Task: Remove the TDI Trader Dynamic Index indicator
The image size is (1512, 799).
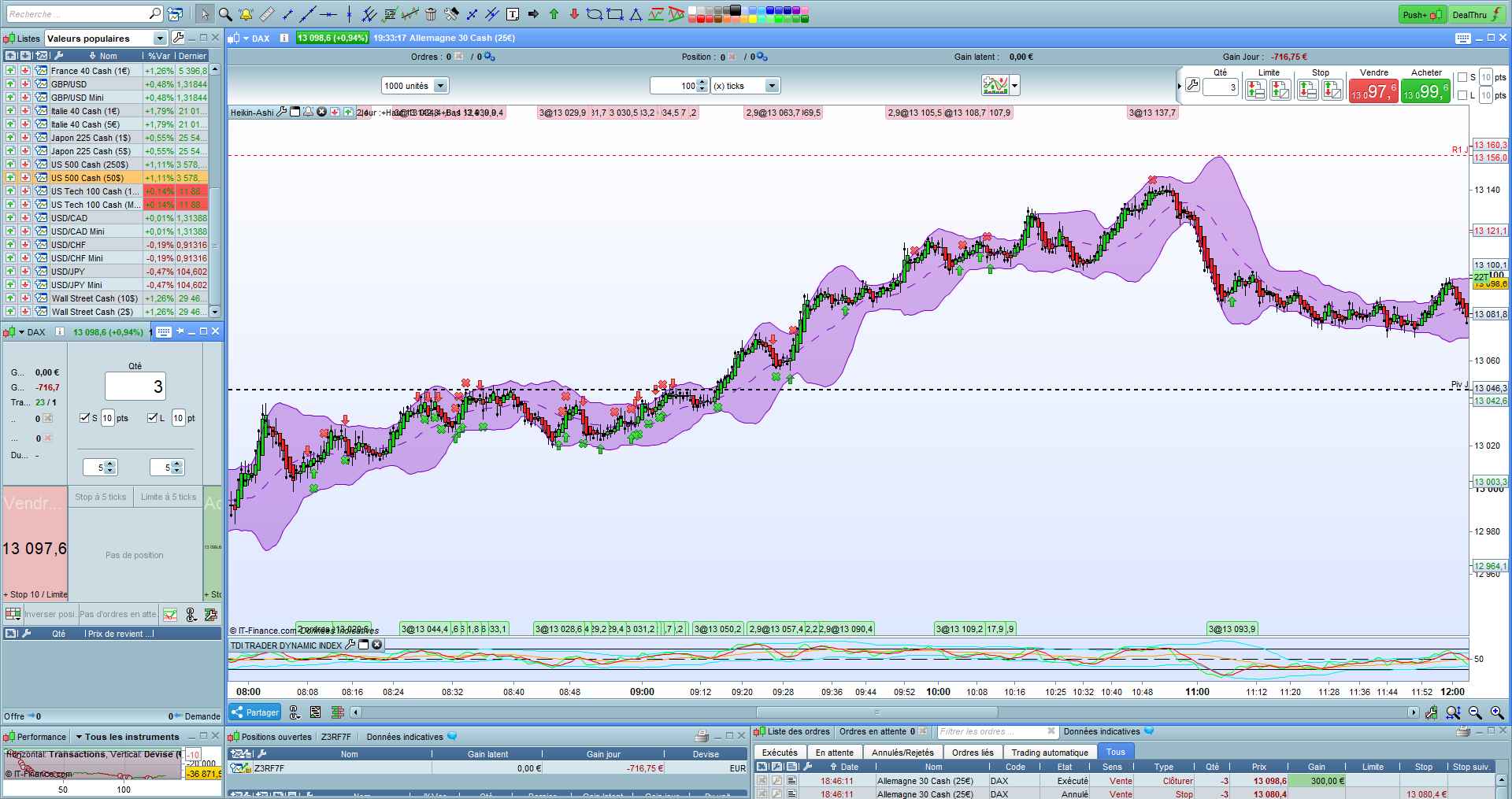Action: (x=377, y=645)
